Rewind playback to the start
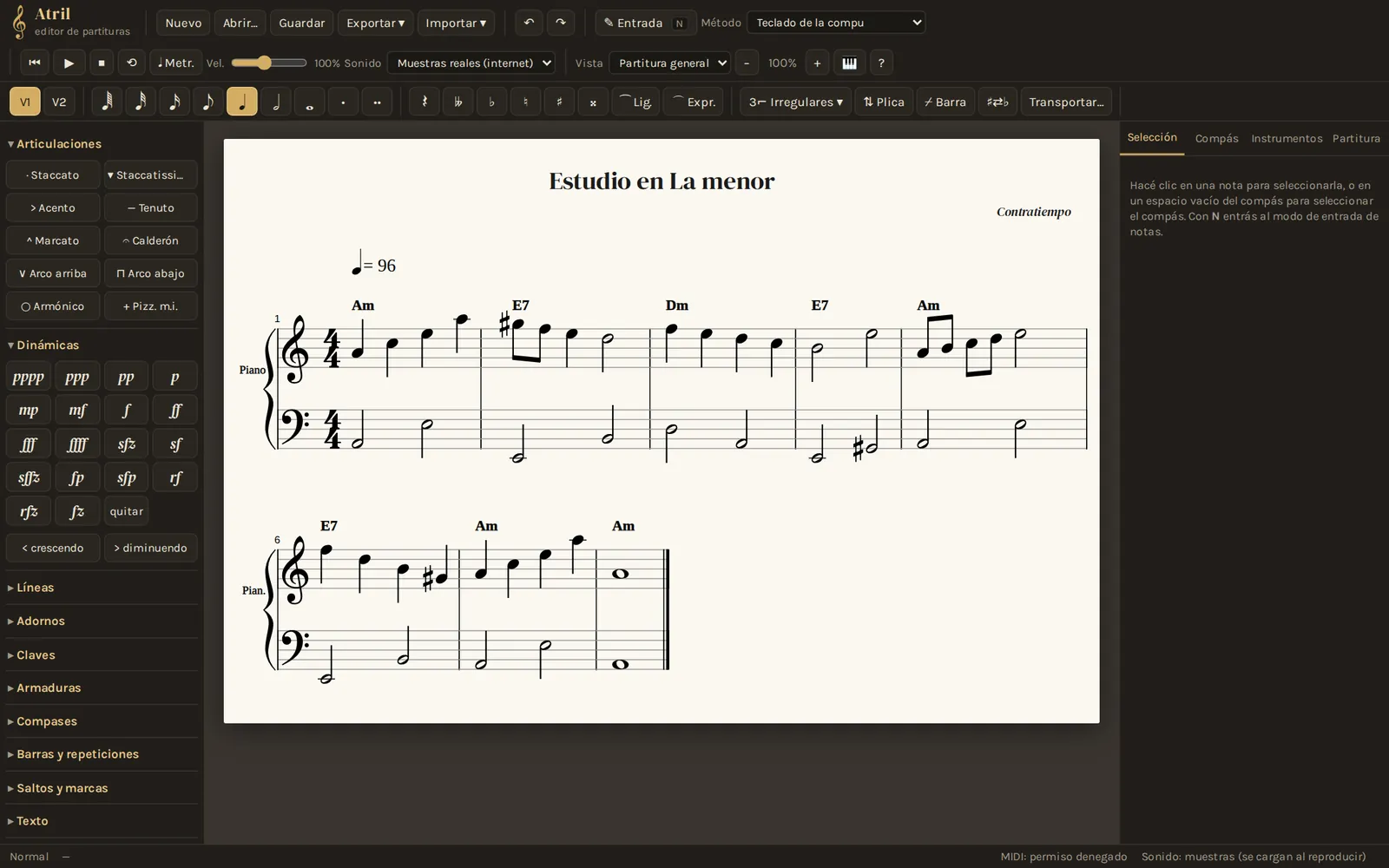 point(35,62)
